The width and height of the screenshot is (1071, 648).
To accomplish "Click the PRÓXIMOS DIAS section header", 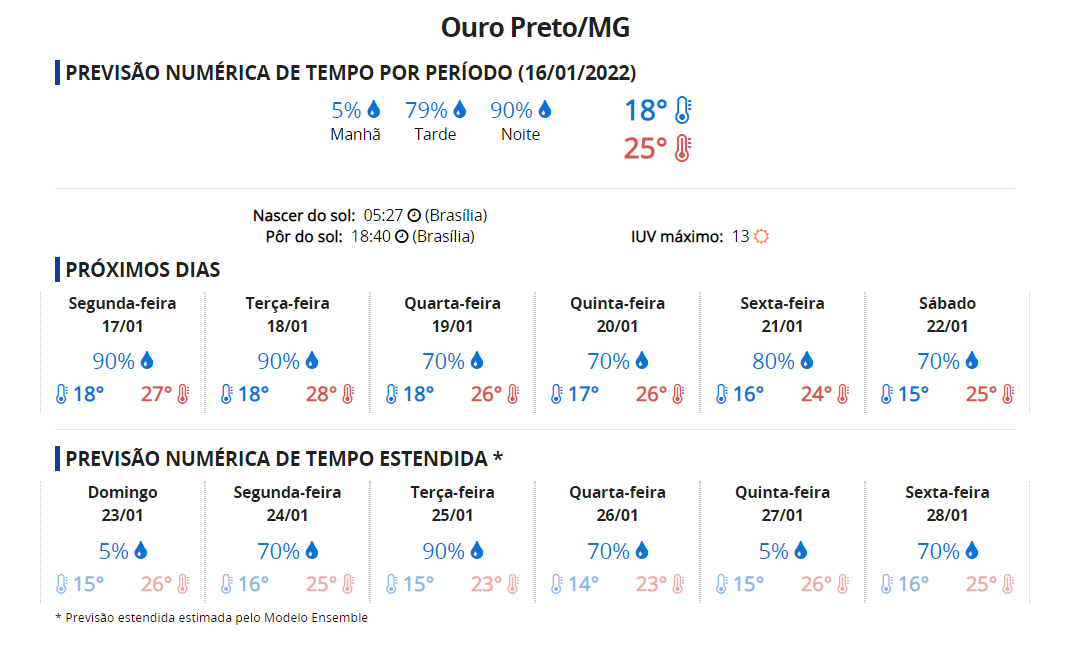I will (x=143, y=270).
